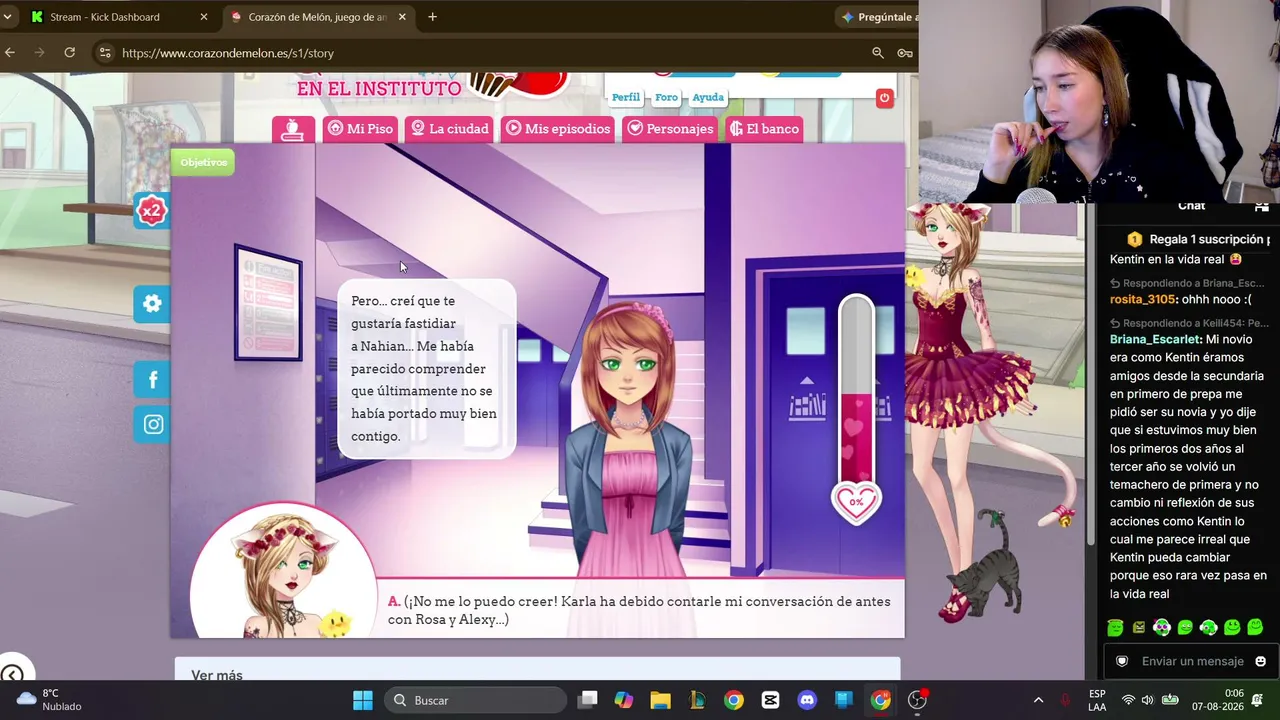Screen dimensions: 1280x720
Task: Reload the page
Action: (70, 53)
